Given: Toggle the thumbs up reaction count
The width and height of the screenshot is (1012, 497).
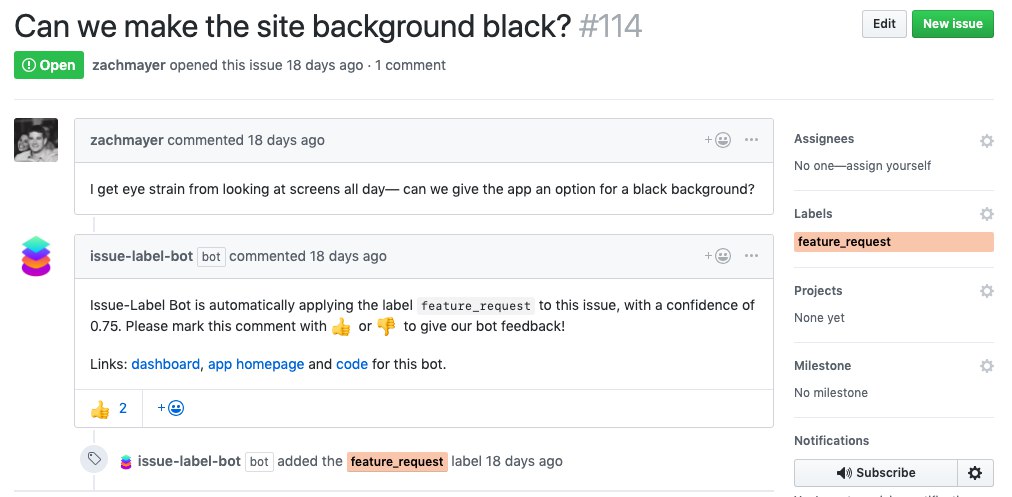Looking at the screenshot, I should pos(108,409).
